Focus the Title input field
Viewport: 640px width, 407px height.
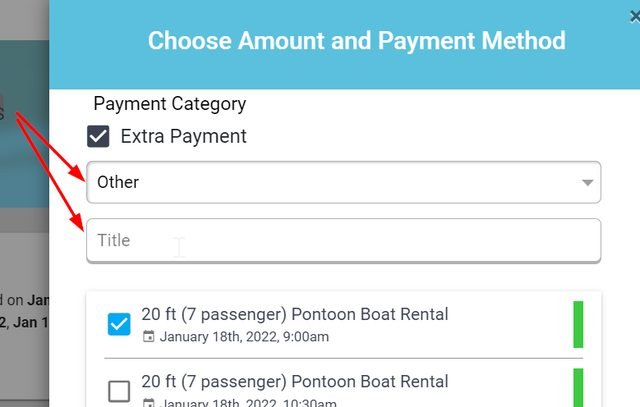point(344,240)
